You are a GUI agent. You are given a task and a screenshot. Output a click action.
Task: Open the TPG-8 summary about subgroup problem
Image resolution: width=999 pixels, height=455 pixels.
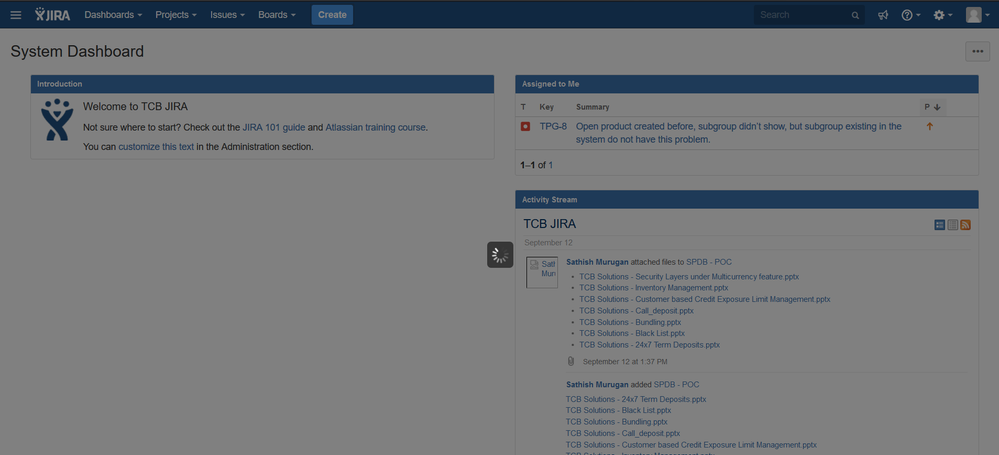(739, 133)
